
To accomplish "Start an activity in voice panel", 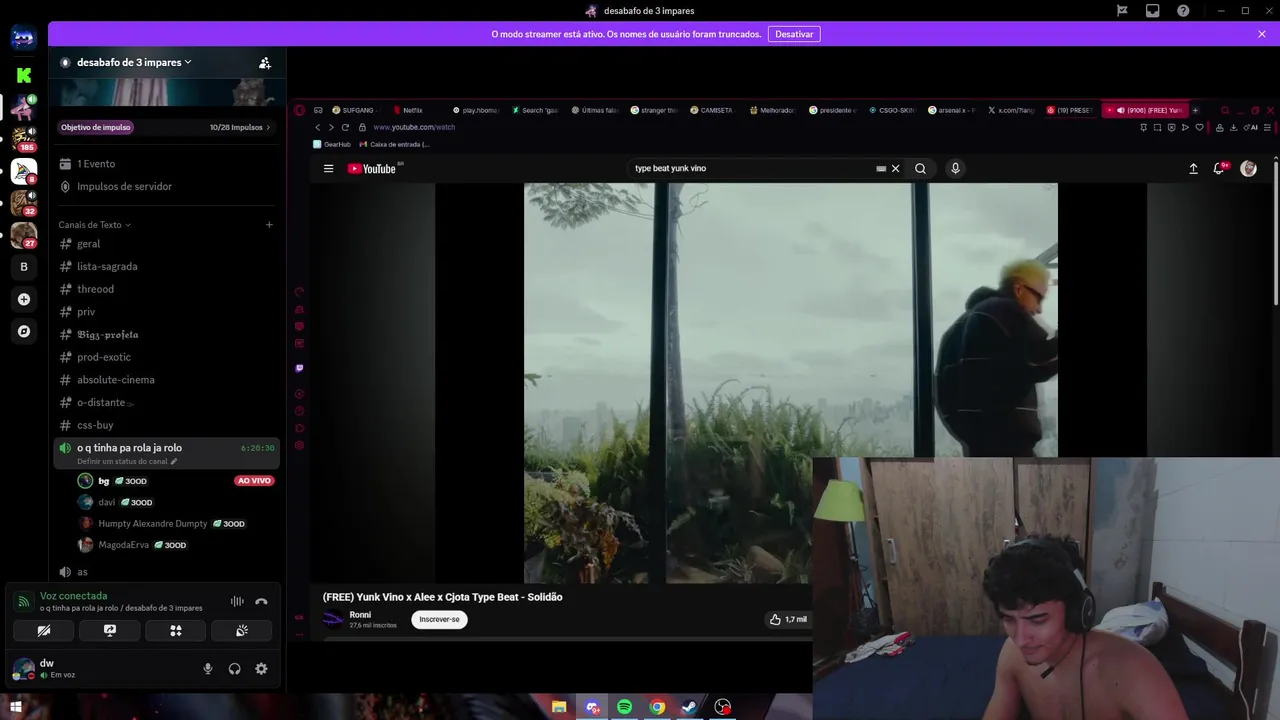I will [176, 631].
